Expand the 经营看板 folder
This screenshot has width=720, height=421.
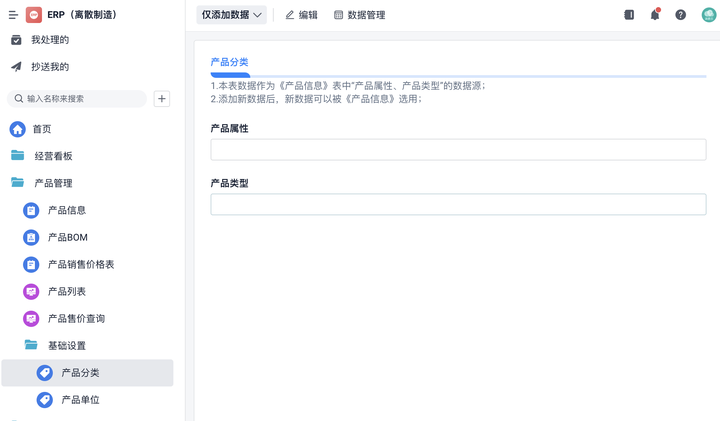click(52, 156)
